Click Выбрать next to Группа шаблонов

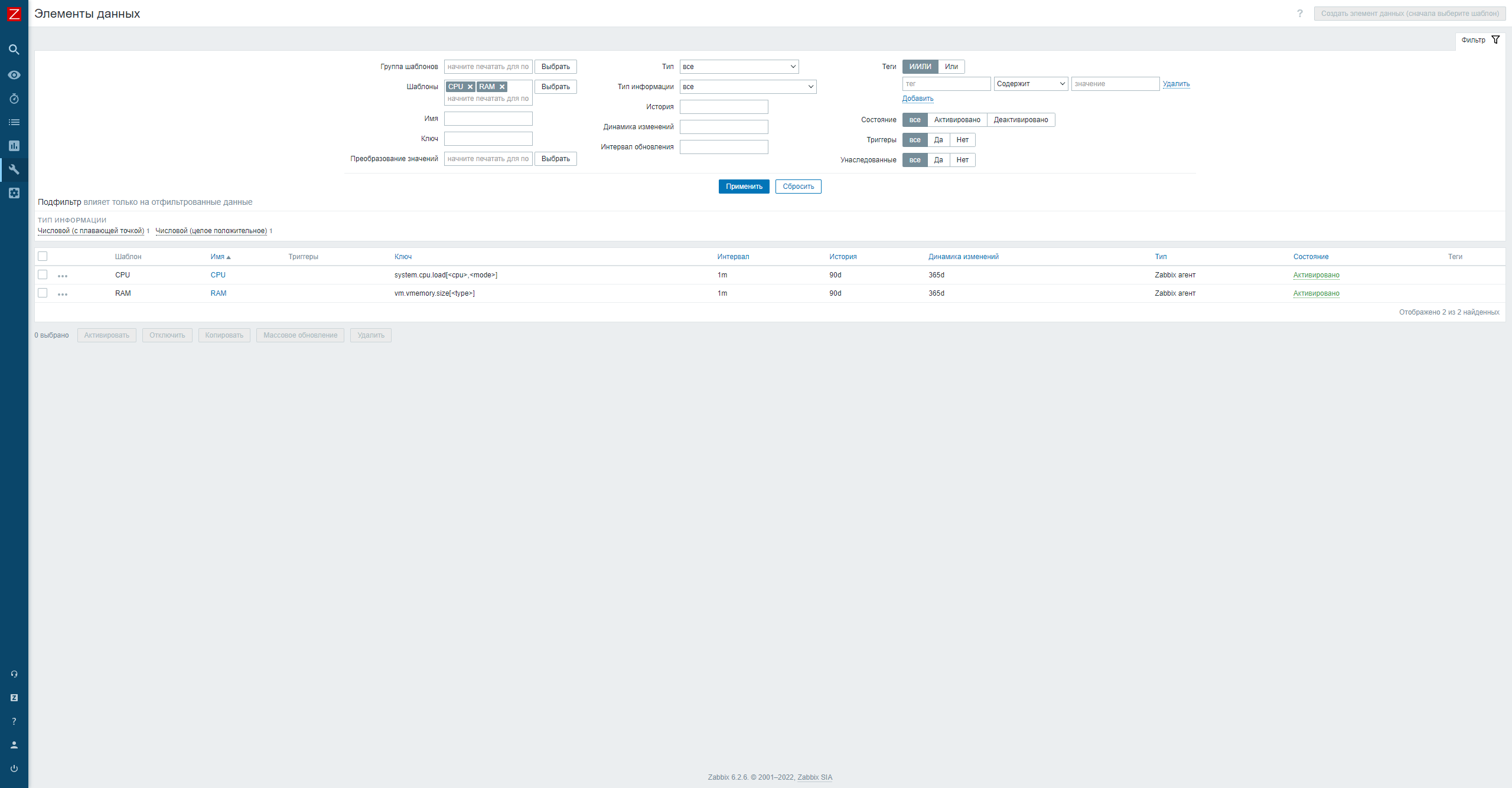tap(555, 67)
